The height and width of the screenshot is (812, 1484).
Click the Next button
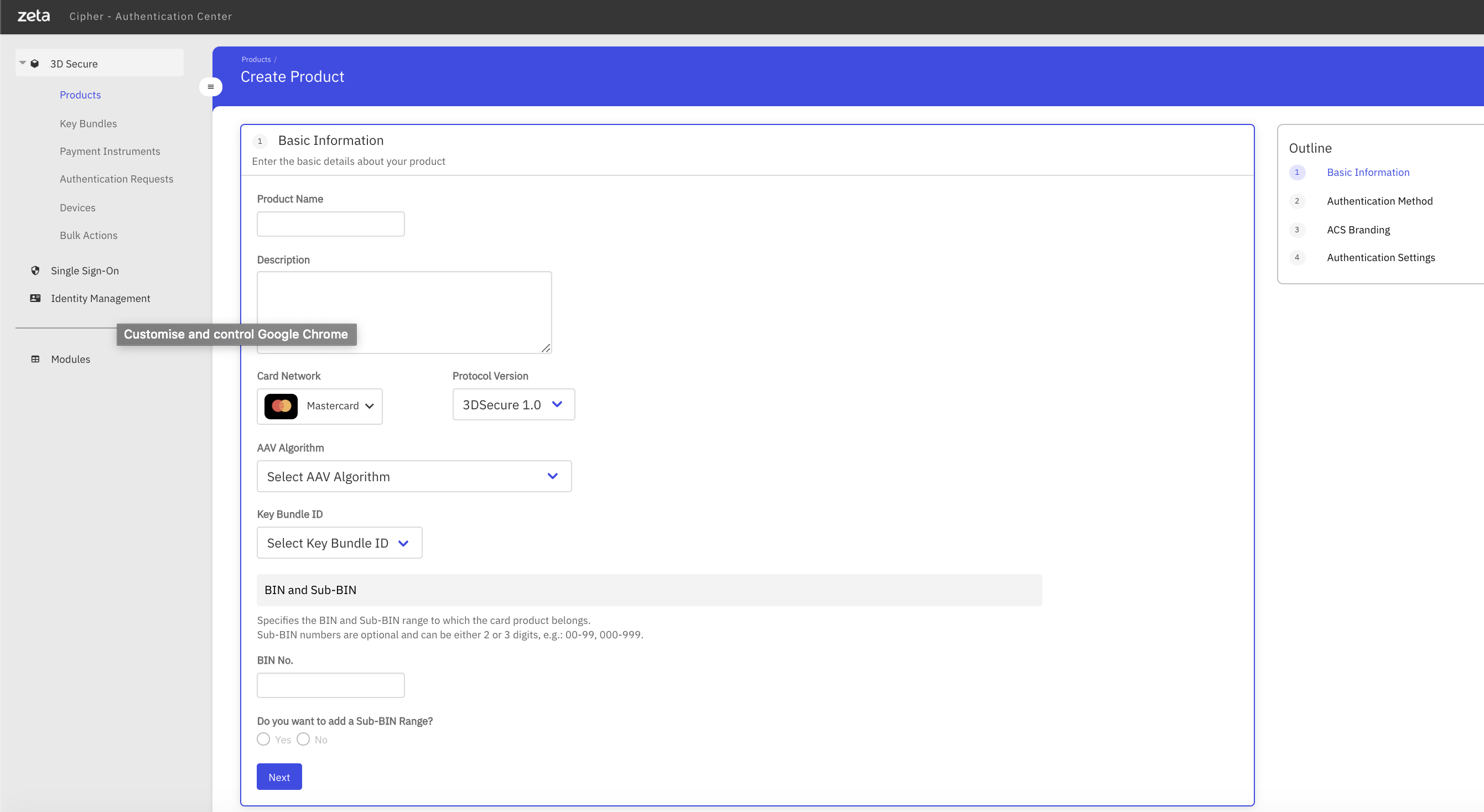click(x=279, y=776)
